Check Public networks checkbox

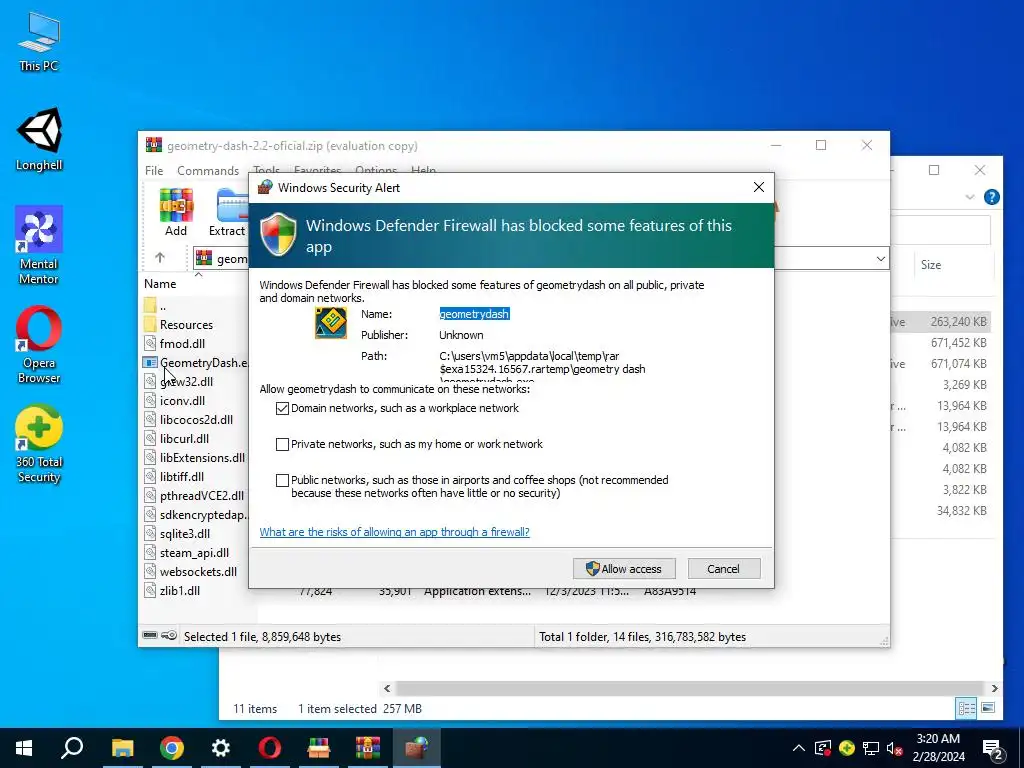(x=282, y=480)
